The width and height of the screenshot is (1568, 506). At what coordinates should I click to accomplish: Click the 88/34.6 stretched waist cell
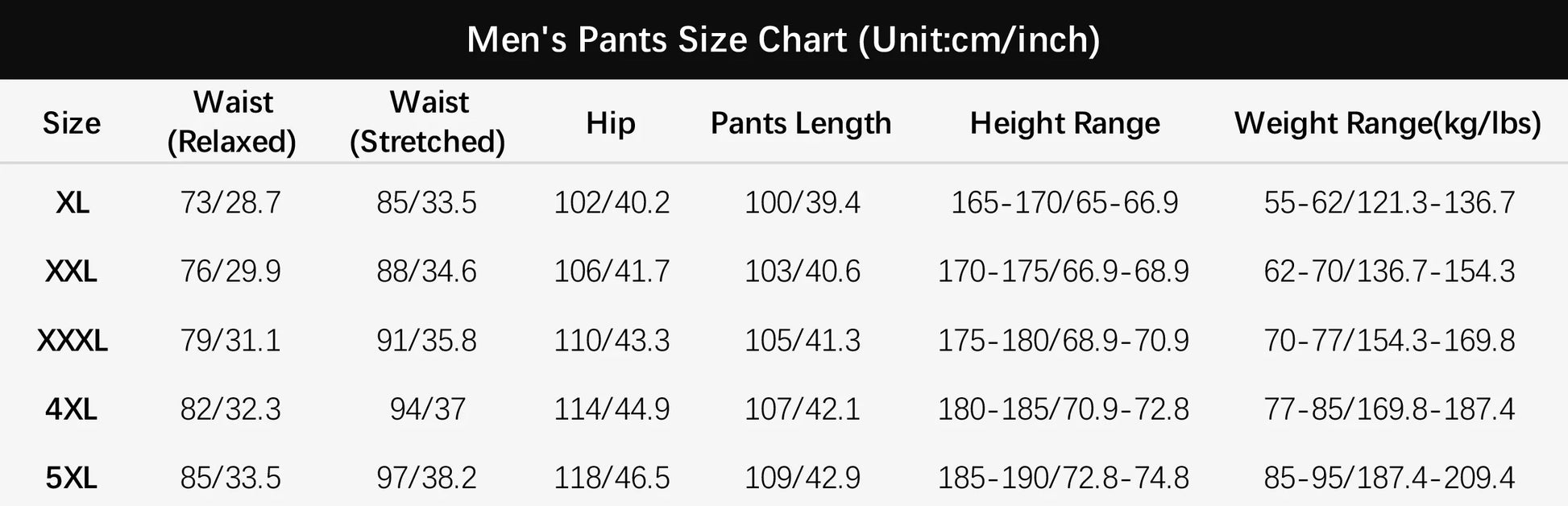pyautogui.click(x=427, y=272)
